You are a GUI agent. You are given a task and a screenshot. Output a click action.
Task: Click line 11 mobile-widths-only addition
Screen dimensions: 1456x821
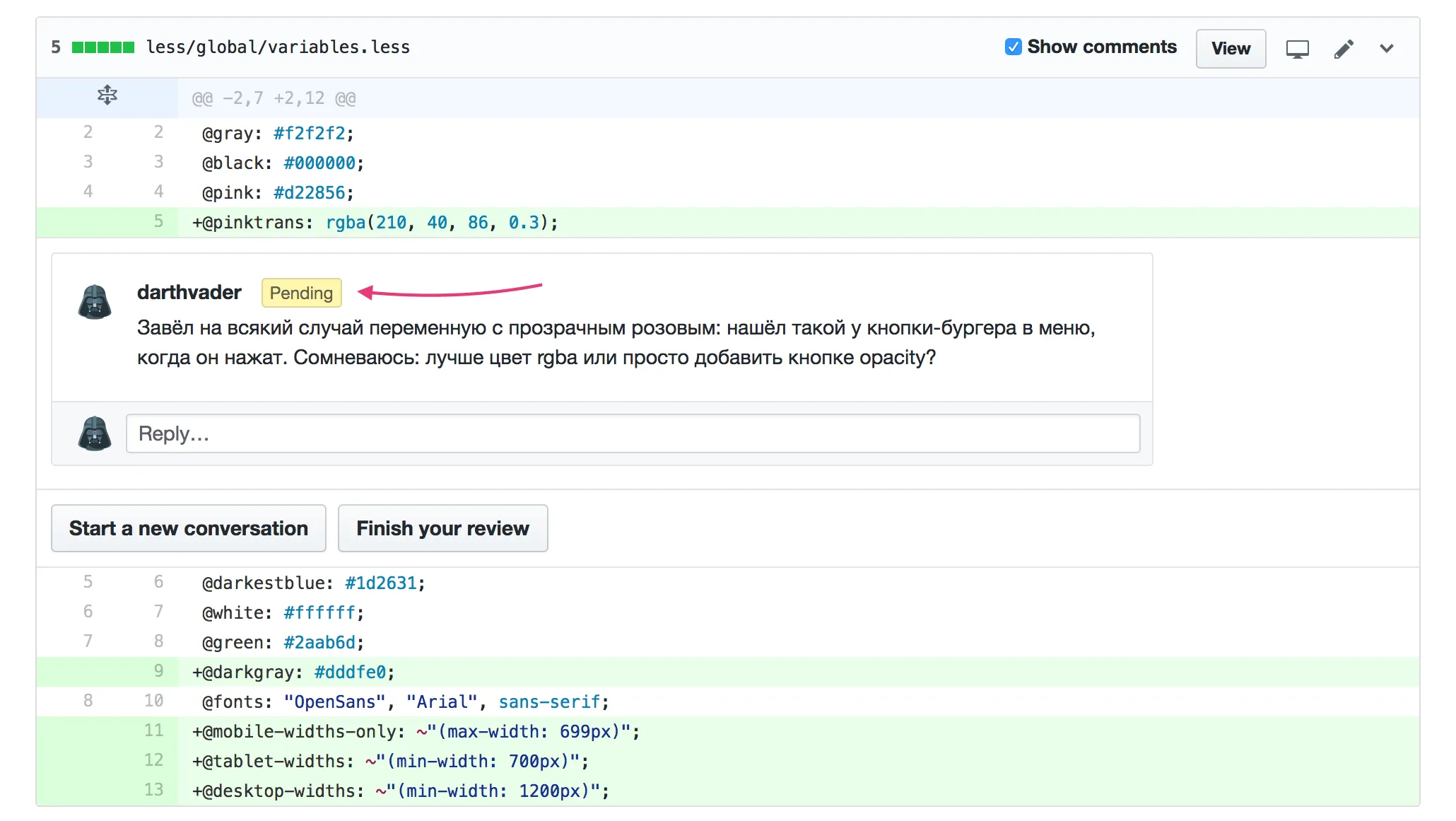416,731
